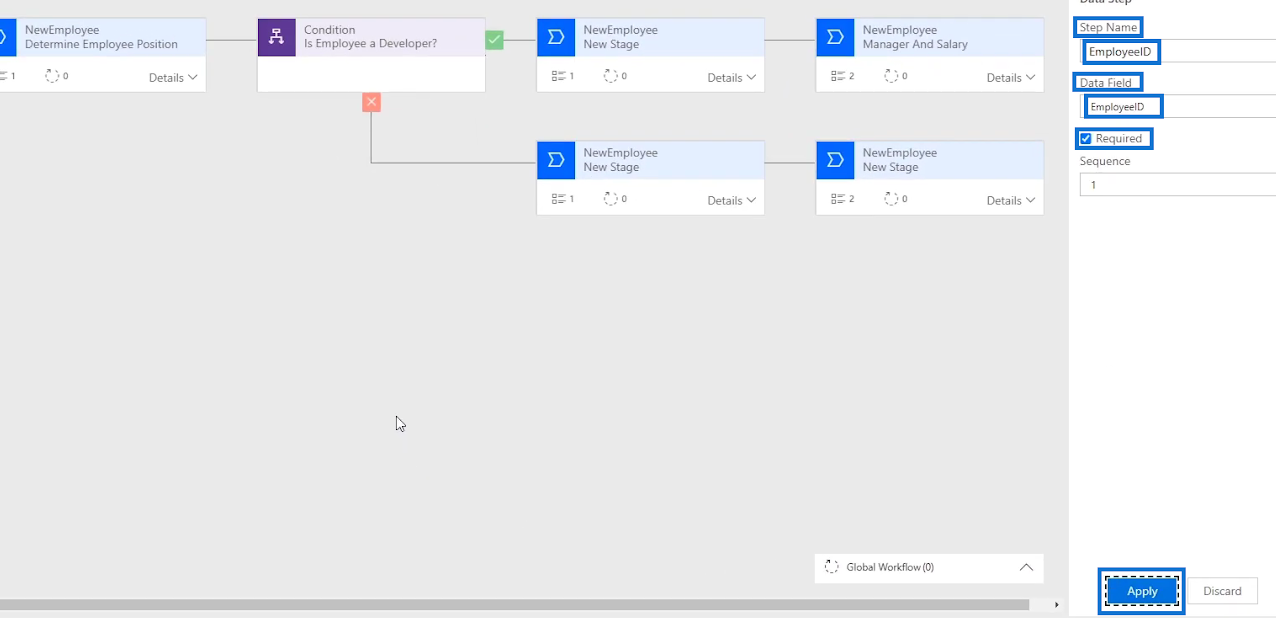Collapse the Global Workflow panel chevron

point(1026,567)
